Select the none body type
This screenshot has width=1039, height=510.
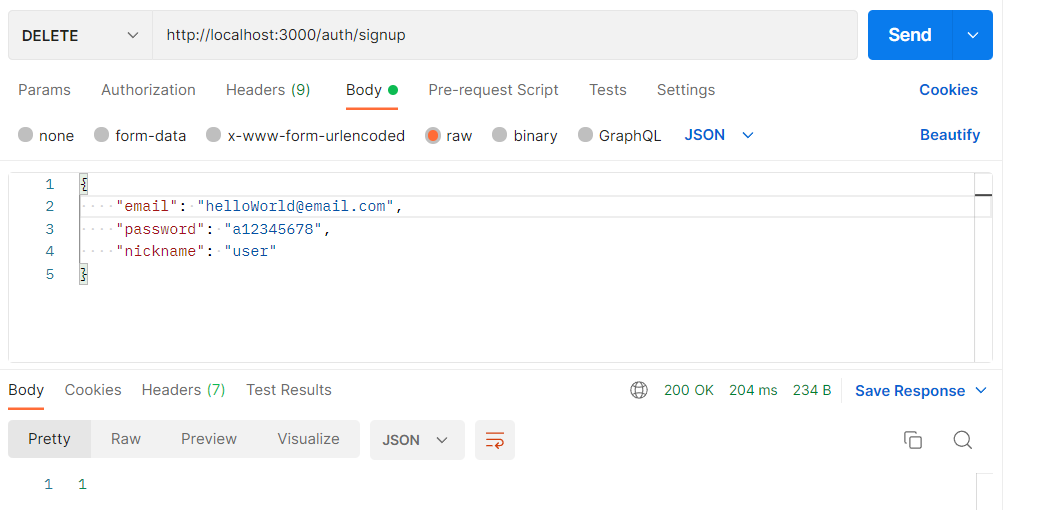pos(46,136)
